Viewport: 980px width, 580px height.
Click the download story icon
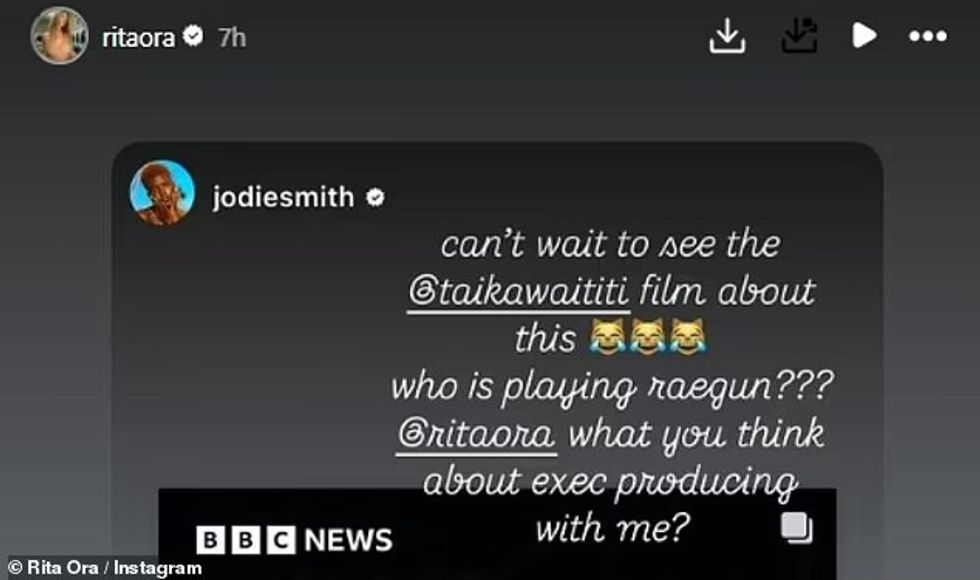(x=727, y=36)
